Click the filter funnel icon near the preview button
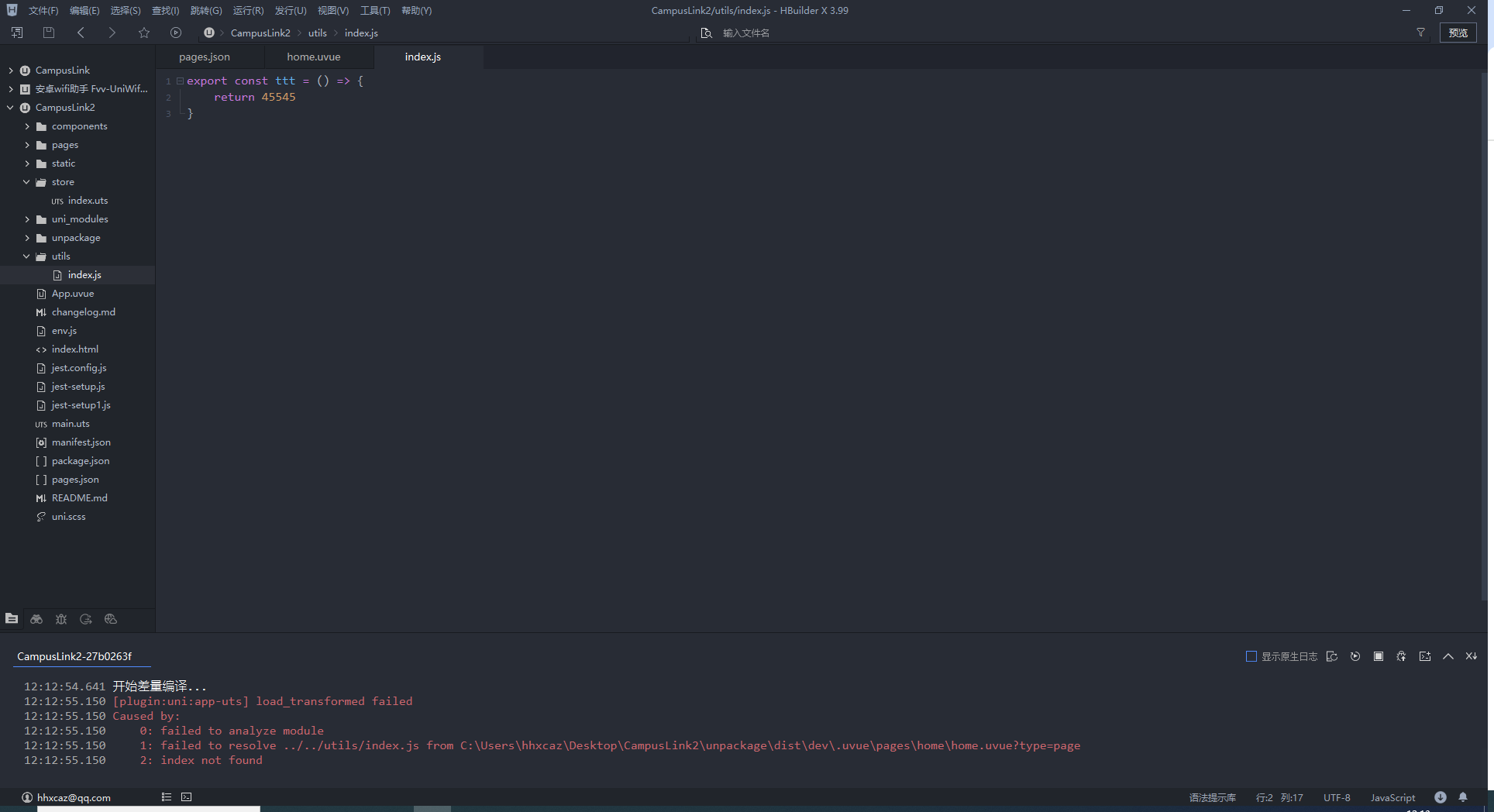1494x812 pixels. click(1421, 33)
